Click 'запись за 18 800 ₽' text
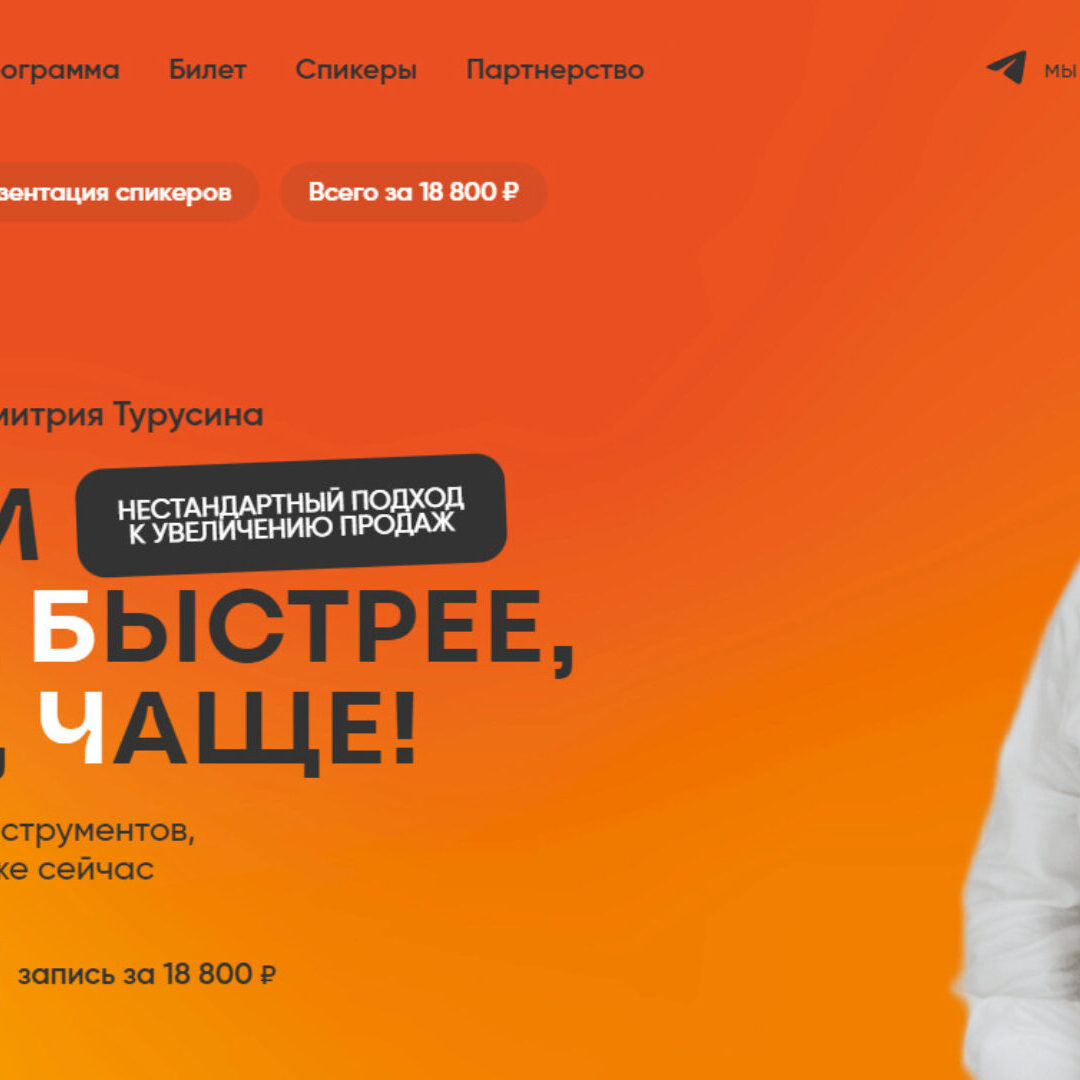Image resolution: width=1080 pixels, height=1080 pixels. click(147, 975)
